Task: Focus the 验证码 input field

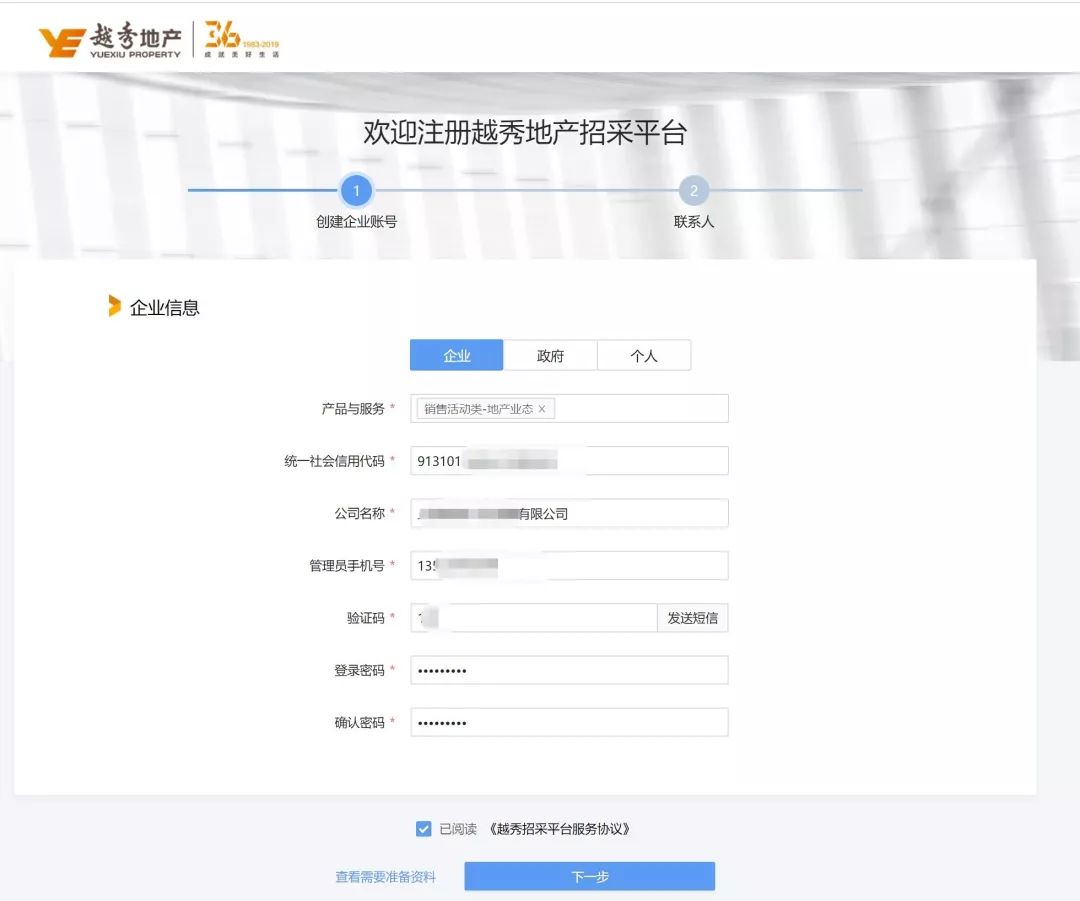Action: (x=534, y=618)
